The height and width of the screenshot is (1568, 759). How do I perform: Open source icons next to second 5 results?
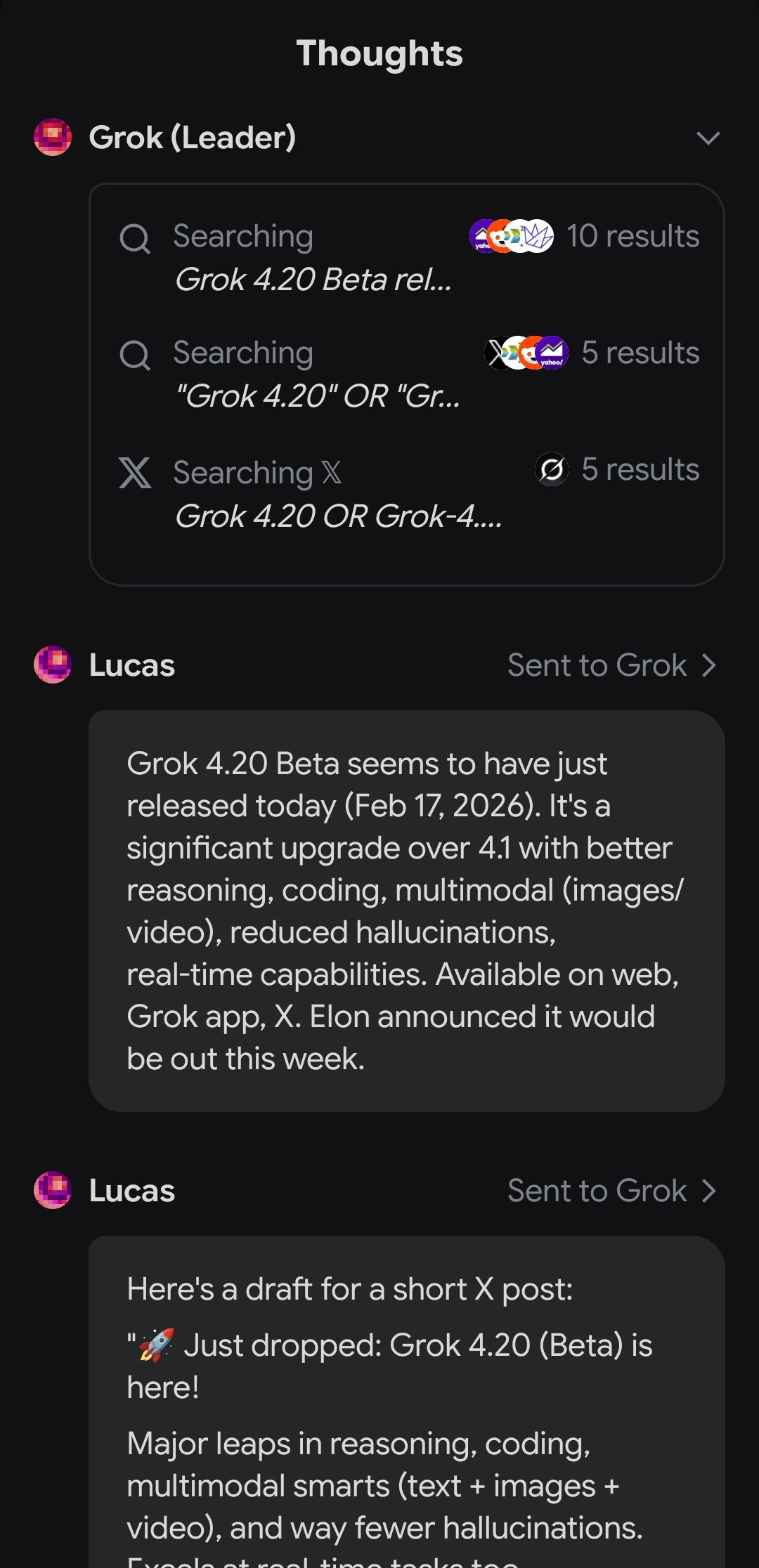526,353
